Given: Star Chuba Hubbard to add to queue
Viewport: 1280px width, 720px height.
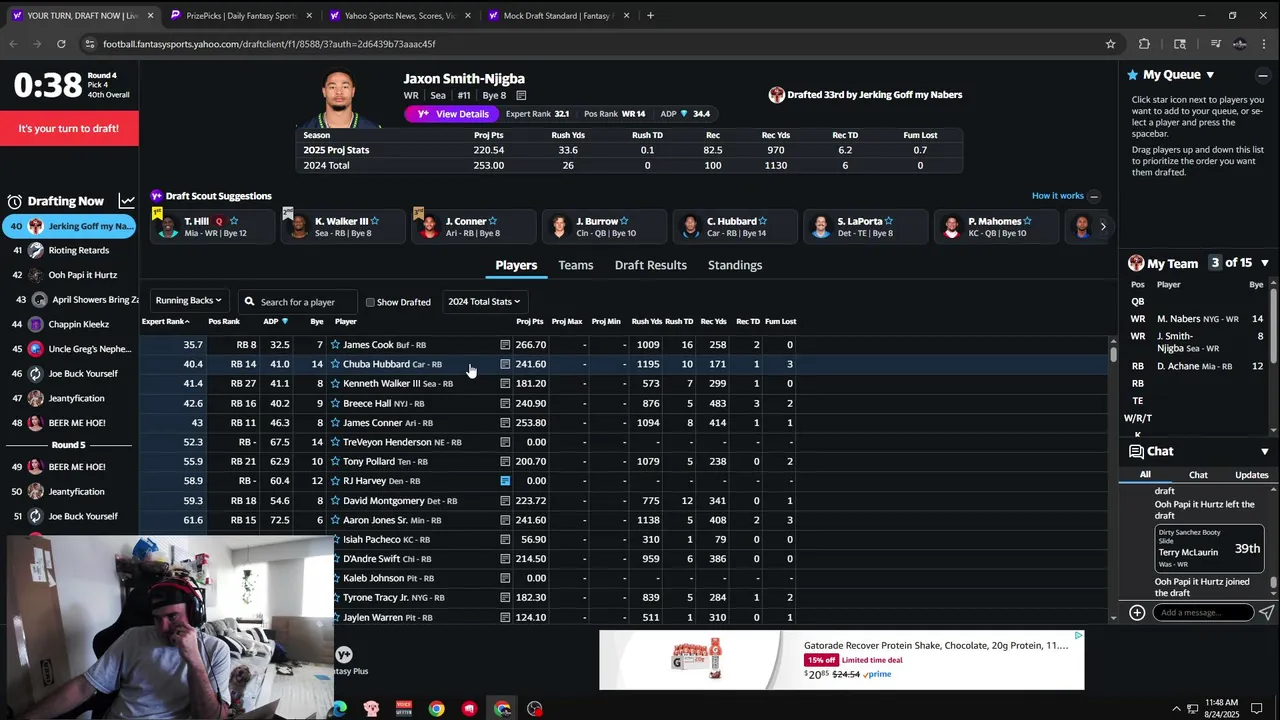Looking at the screenshot, I should point(335,364).
